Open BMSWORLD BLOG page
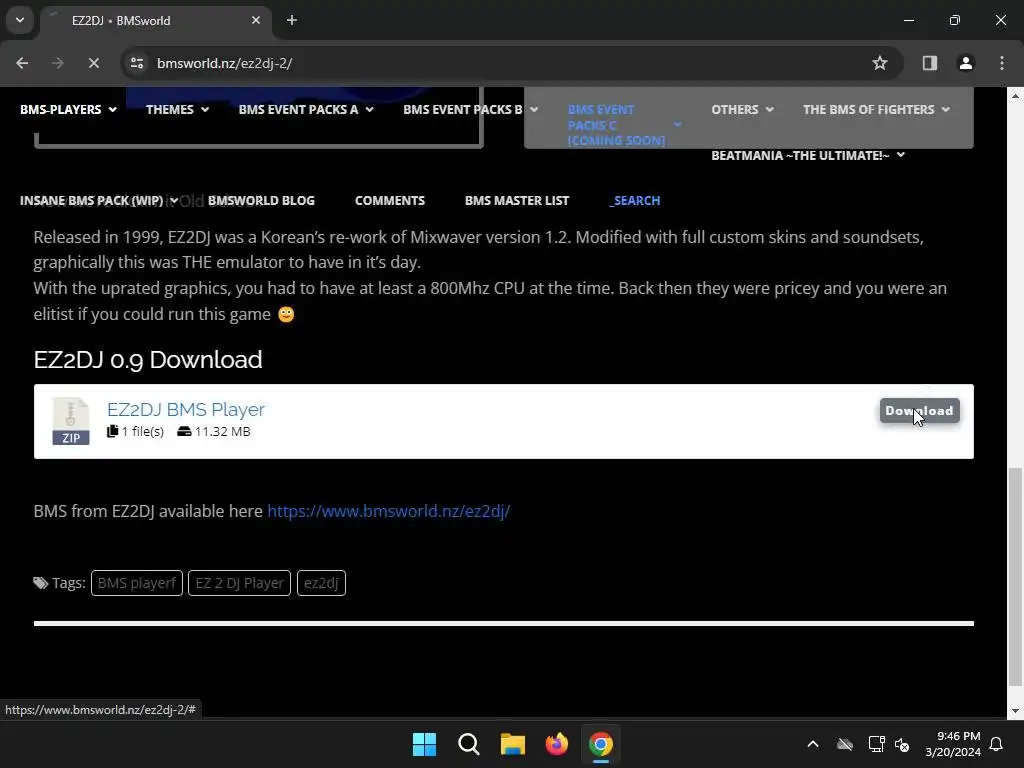This screenshot has height=768, width=1024. point(261,200)
